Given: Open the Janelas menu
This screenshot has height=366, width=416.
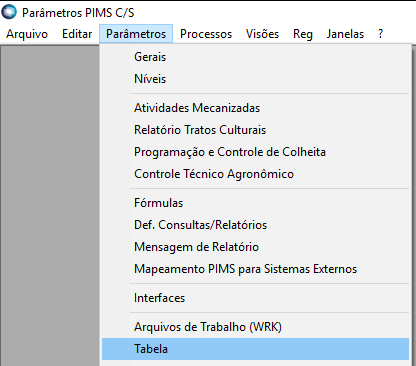Looking at the screenshot, I should click(345, 34).
